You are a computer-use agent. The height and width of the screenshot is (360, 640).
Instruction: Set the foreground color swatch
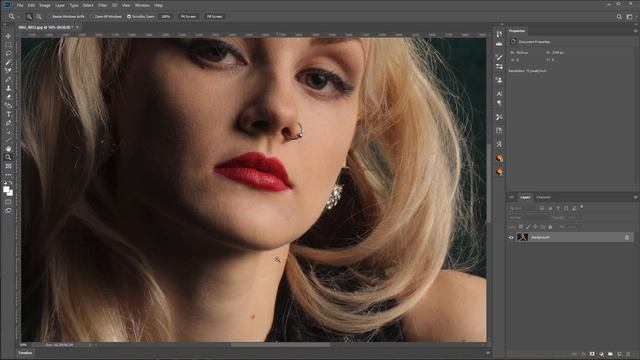click(x=6, y=189)
